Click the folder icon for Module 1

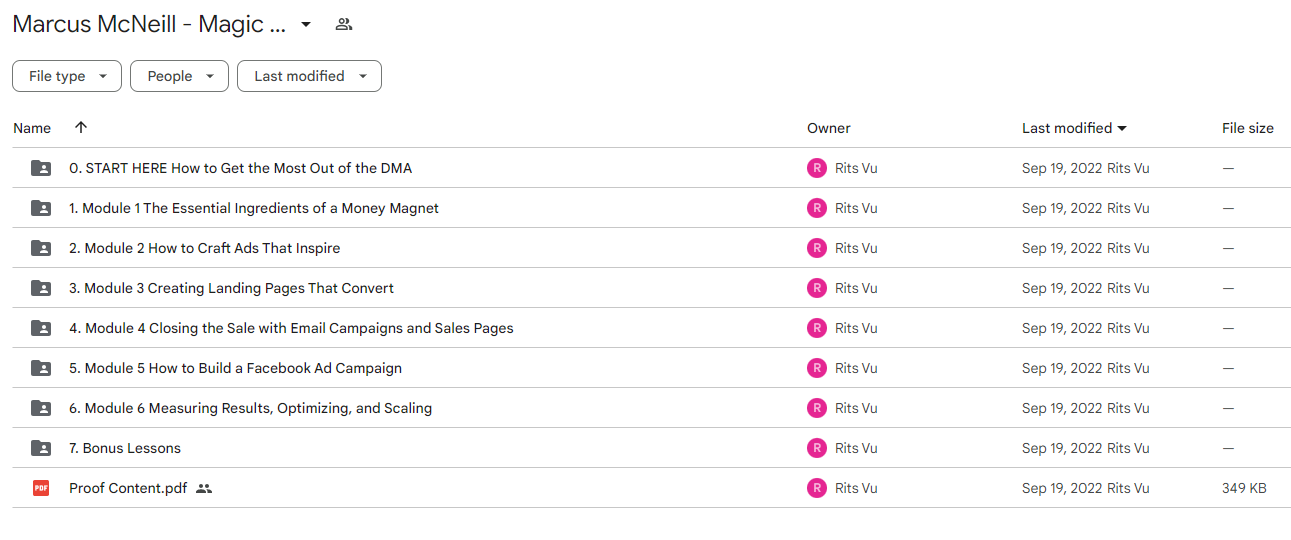tap(41, 208)
